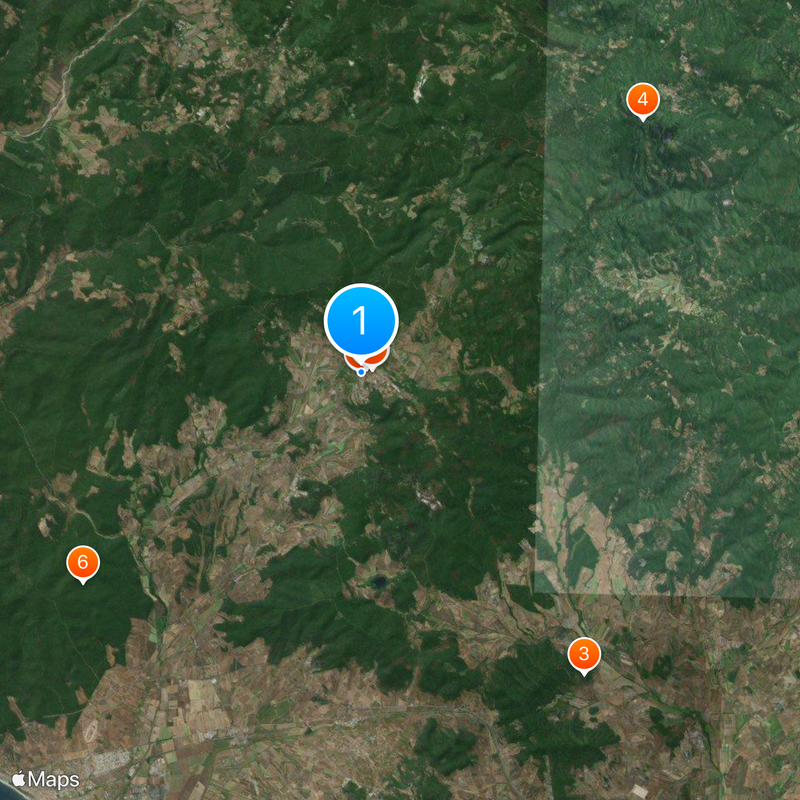
Task: Click the Apple logo in the map attribution
Action: (18, 779)
